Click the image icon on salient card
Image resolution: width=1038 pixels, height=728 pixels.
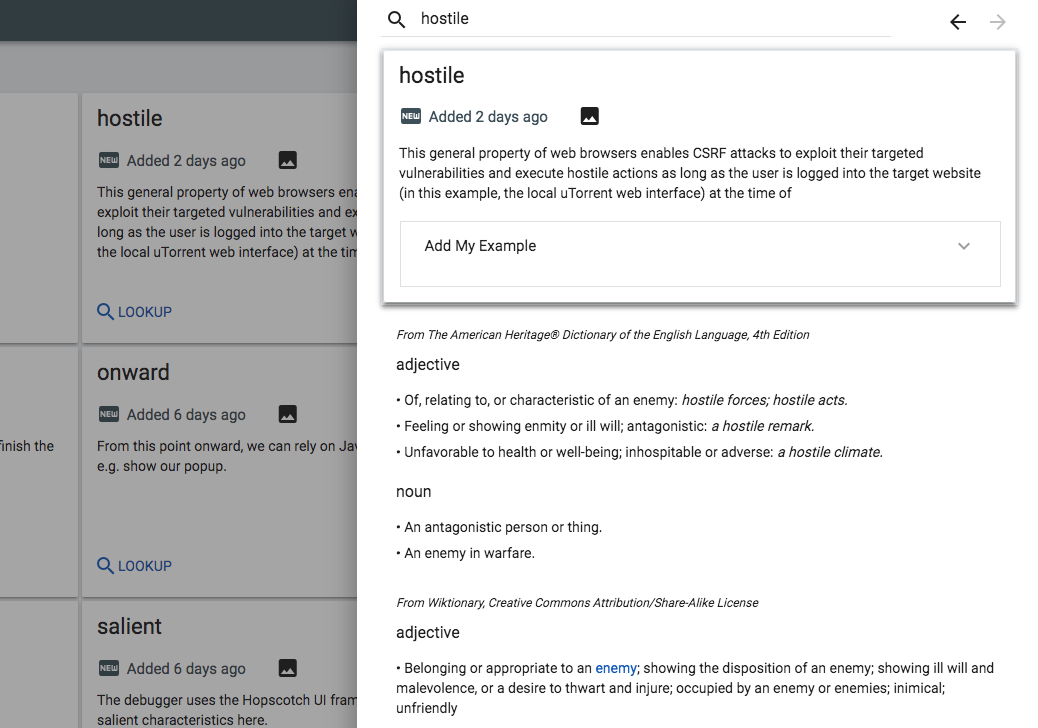pyautogui.click(x=287, y=668)
